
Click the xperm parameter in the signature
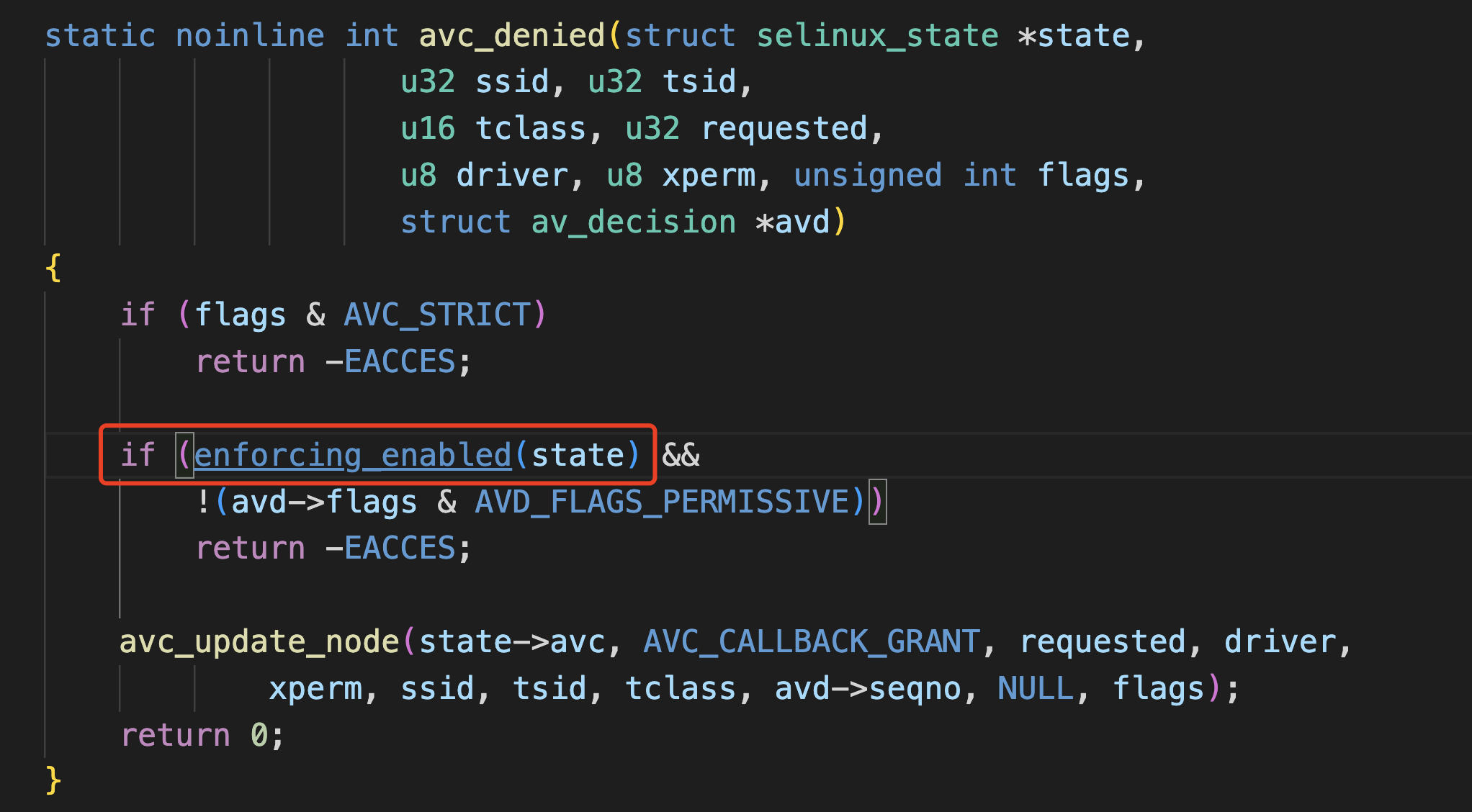click(x=709, y=176)
